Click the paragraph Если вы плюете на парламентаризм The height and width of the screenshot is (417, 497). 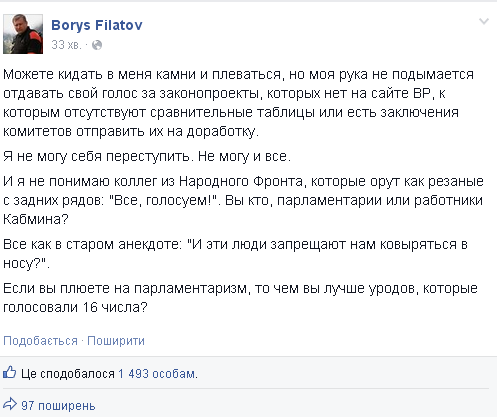pyautogui.click(x=240, y=298)
